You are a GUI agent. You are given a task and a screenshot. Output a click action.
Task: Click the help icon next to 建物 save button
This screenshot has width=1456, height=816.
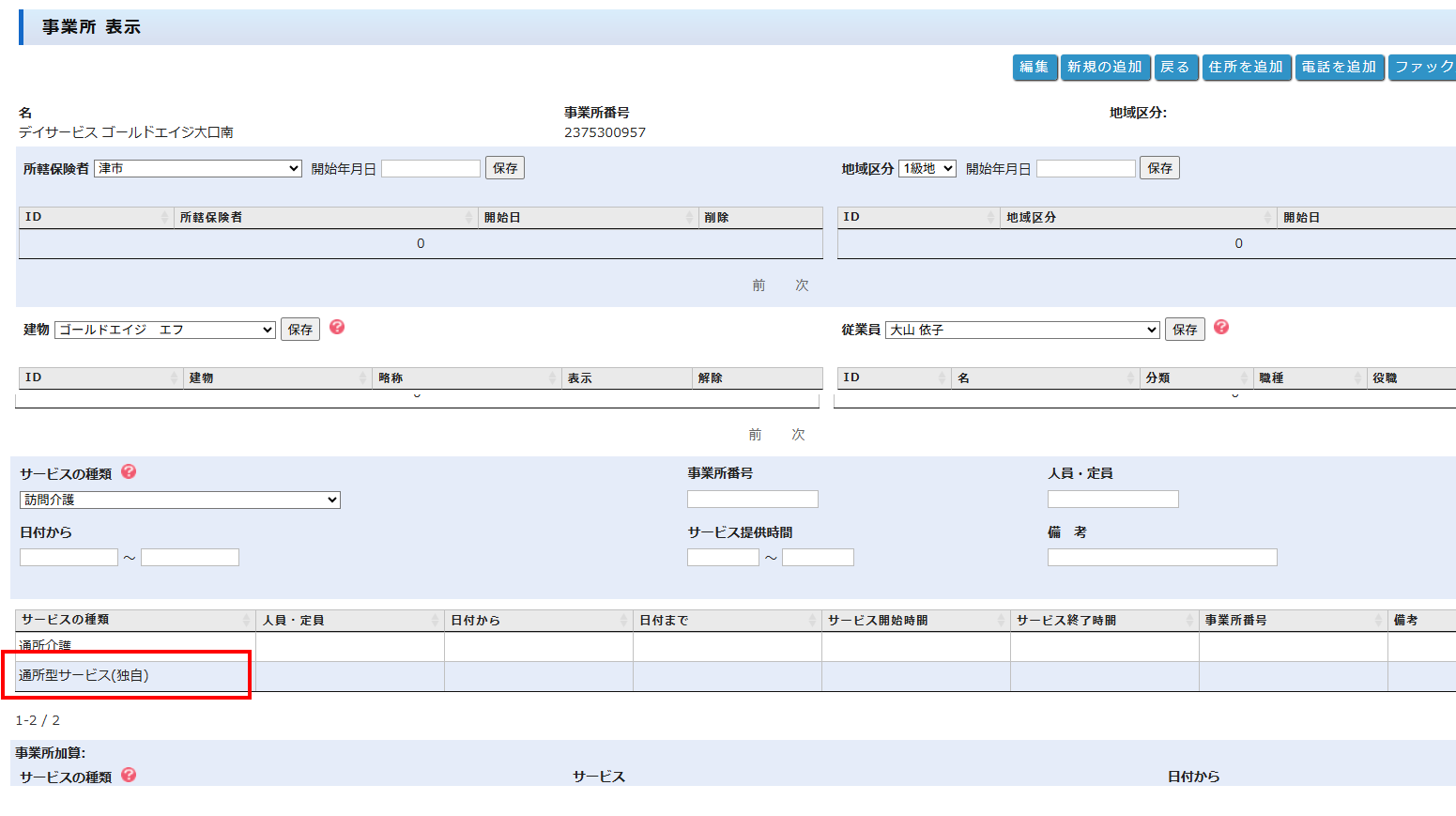click(x=337, y=327)
